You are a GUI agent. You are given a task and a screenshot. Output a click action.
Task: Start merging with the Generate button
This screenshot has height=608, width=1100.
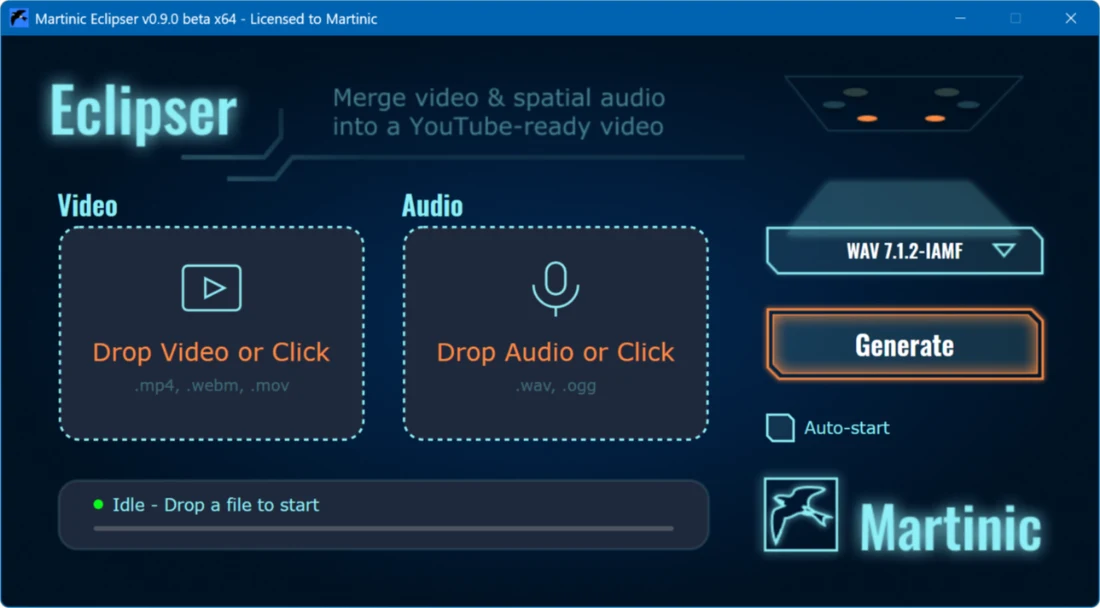coord(904,344)
